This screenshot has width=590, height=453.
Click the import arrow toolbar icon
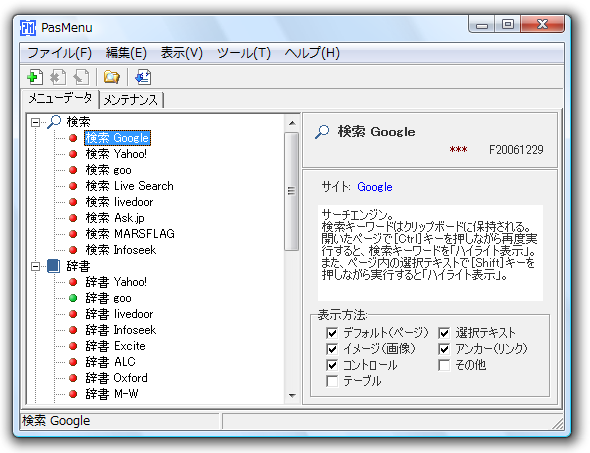click(x=143, y=77)
